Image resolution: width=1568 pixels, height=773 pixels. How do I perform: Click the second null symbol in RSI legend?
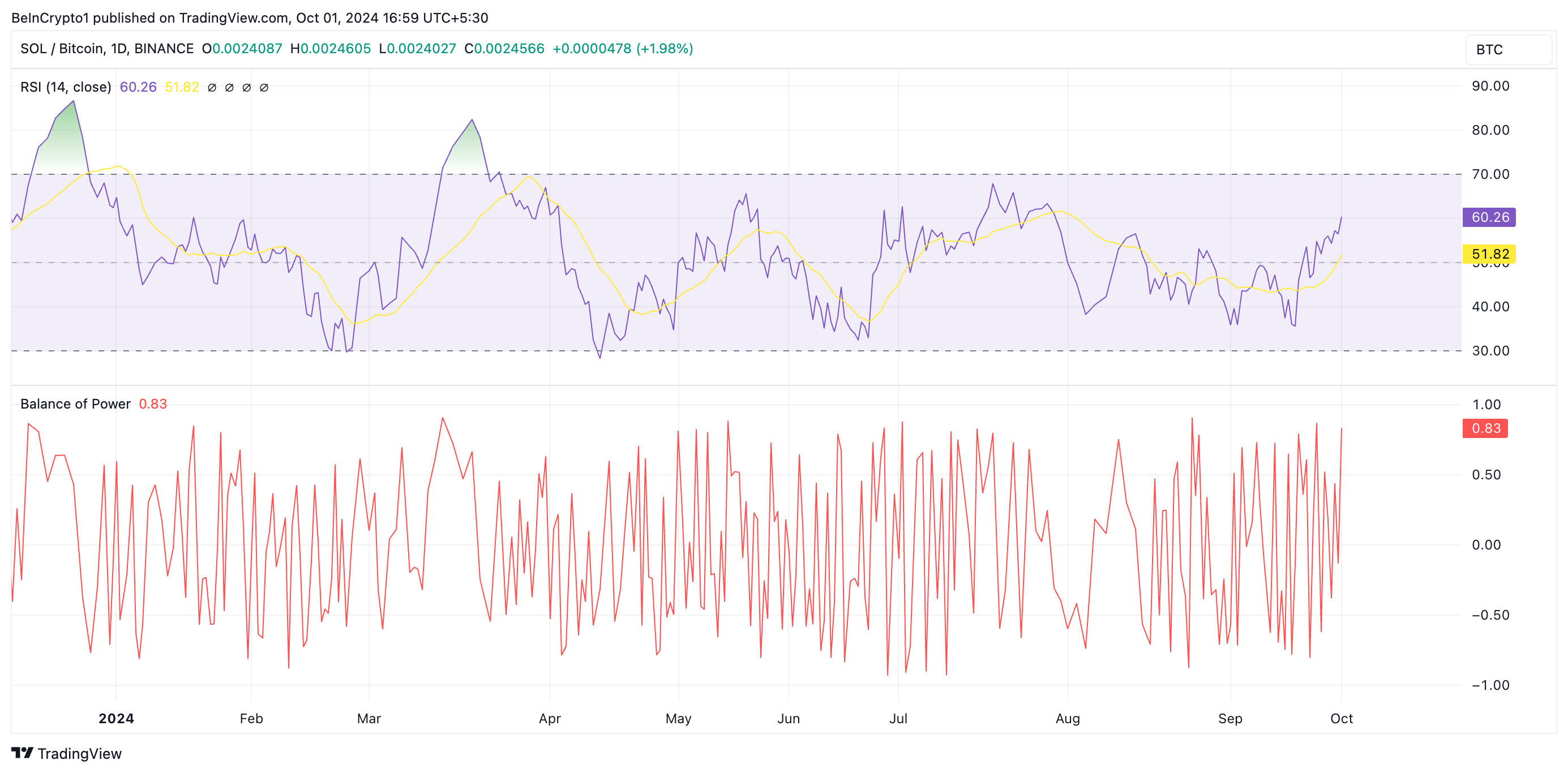click(x=229, y=88)
